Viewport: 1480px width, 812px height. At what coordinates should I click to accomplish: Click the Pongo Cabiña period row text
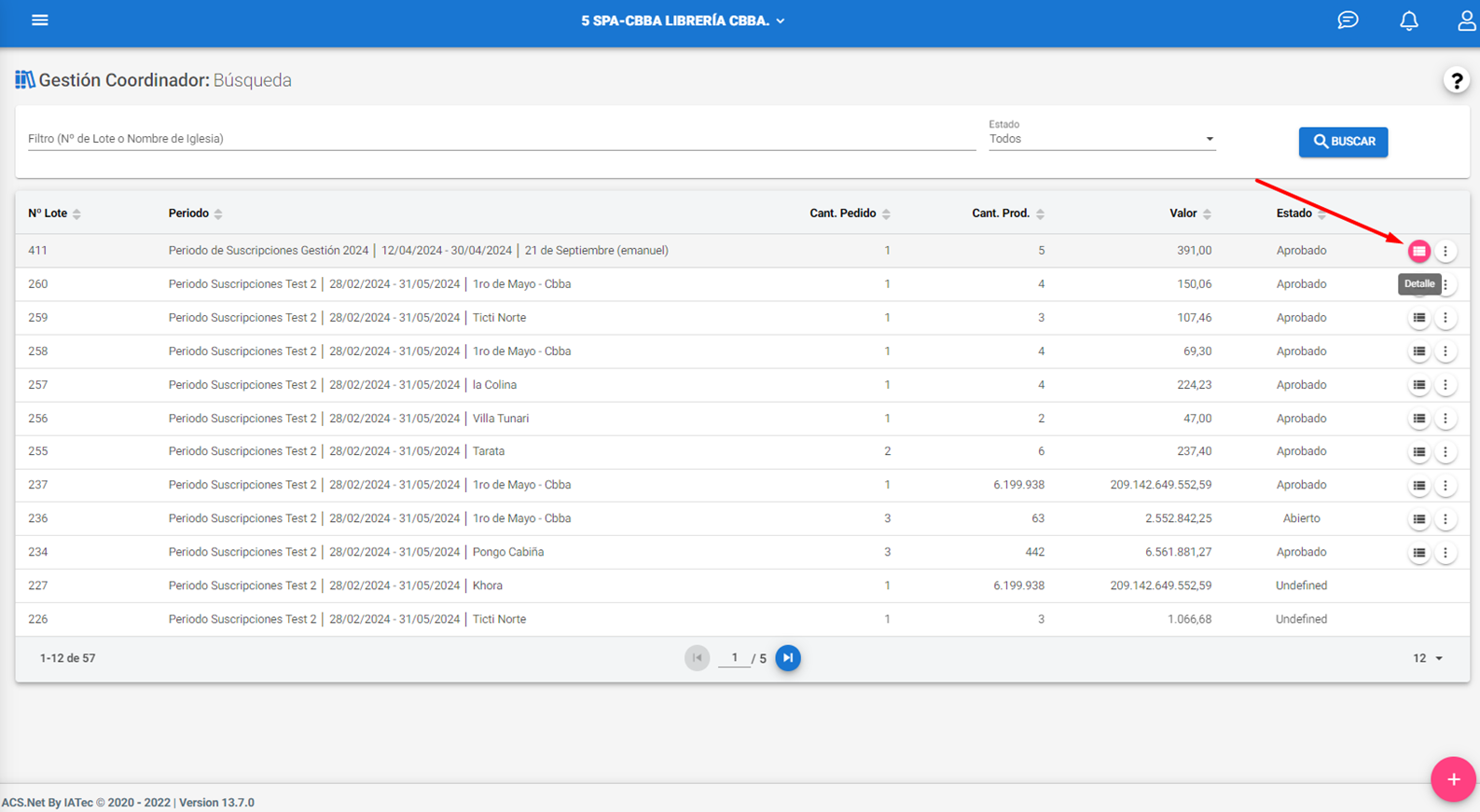coord(508,552)
